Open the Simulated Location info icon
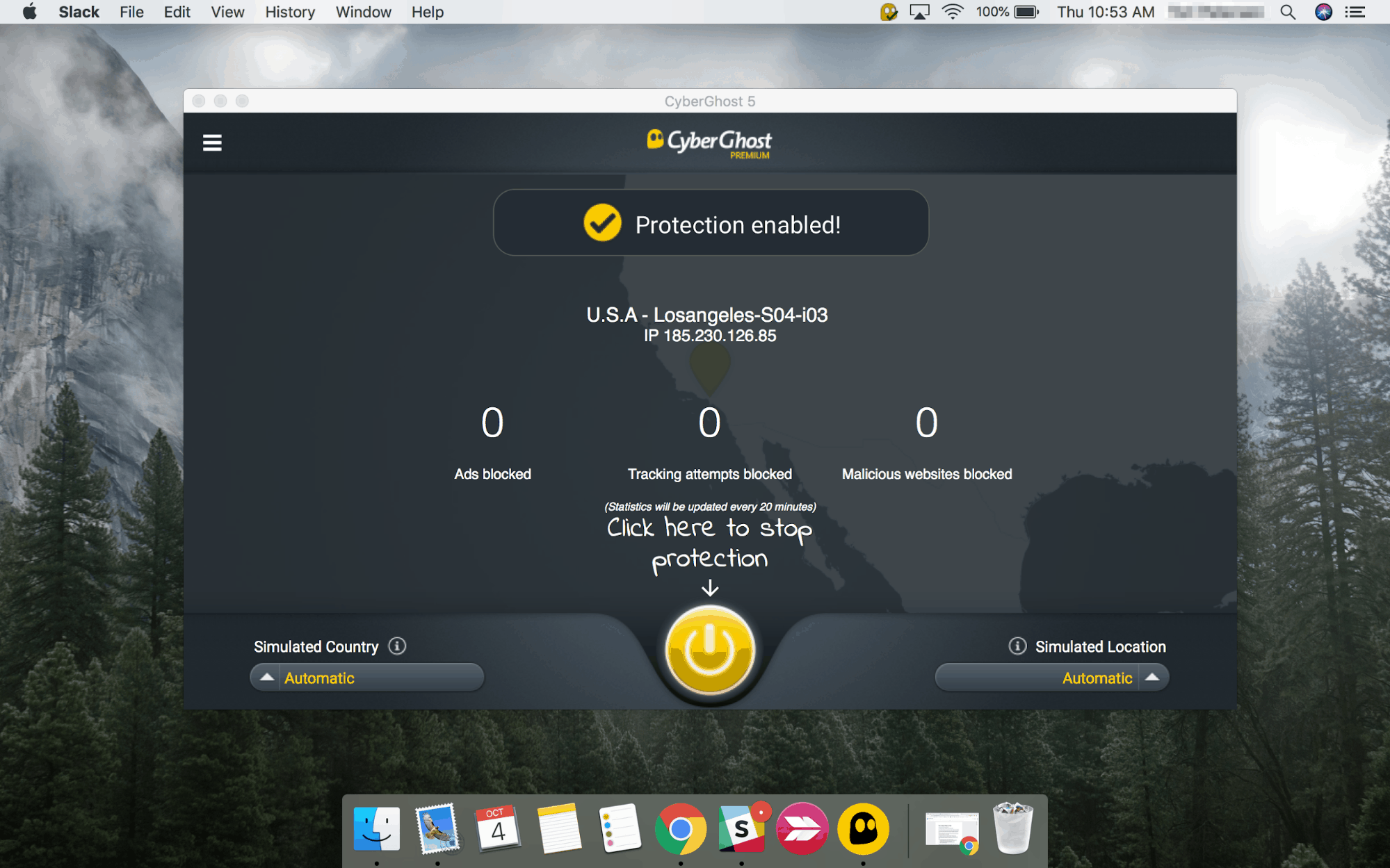The height and width of the screenshot is (868, 1390). click(1017, 646)
